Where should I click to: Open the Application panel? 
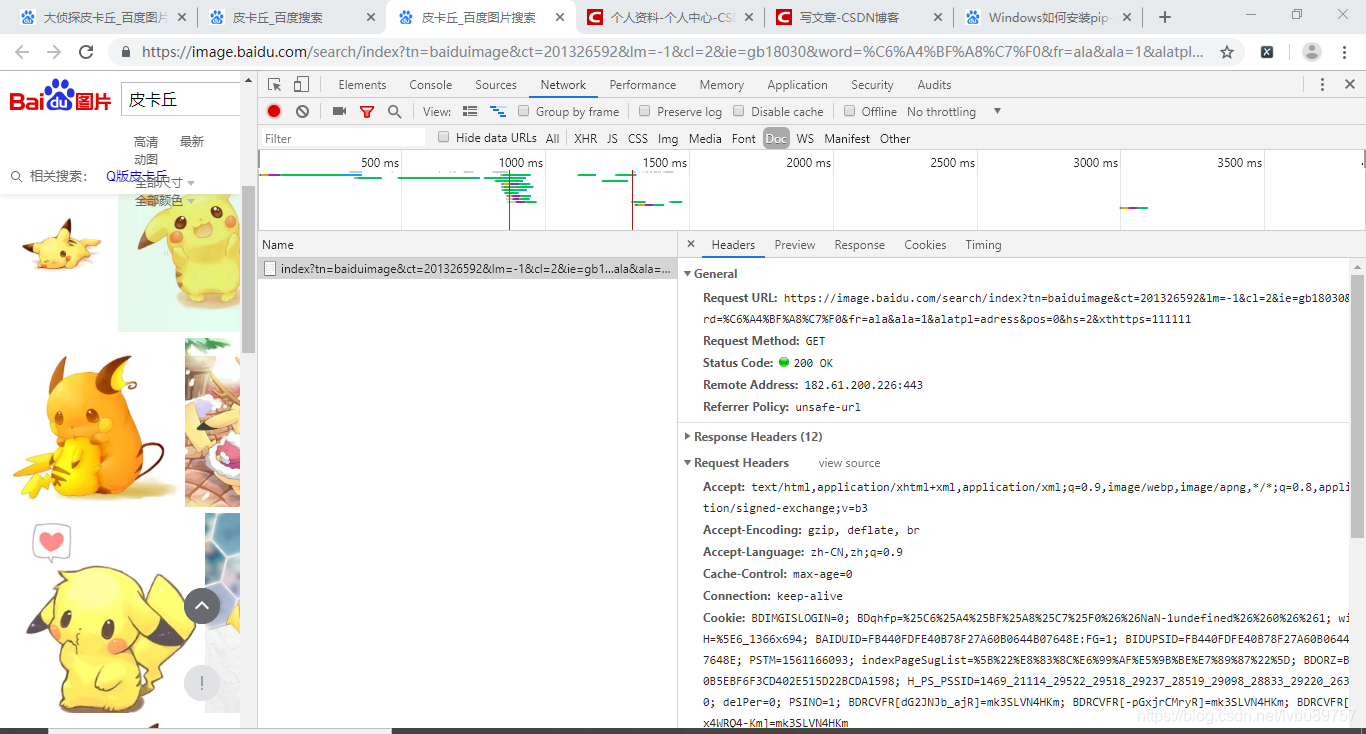click(x=798, y=85)
